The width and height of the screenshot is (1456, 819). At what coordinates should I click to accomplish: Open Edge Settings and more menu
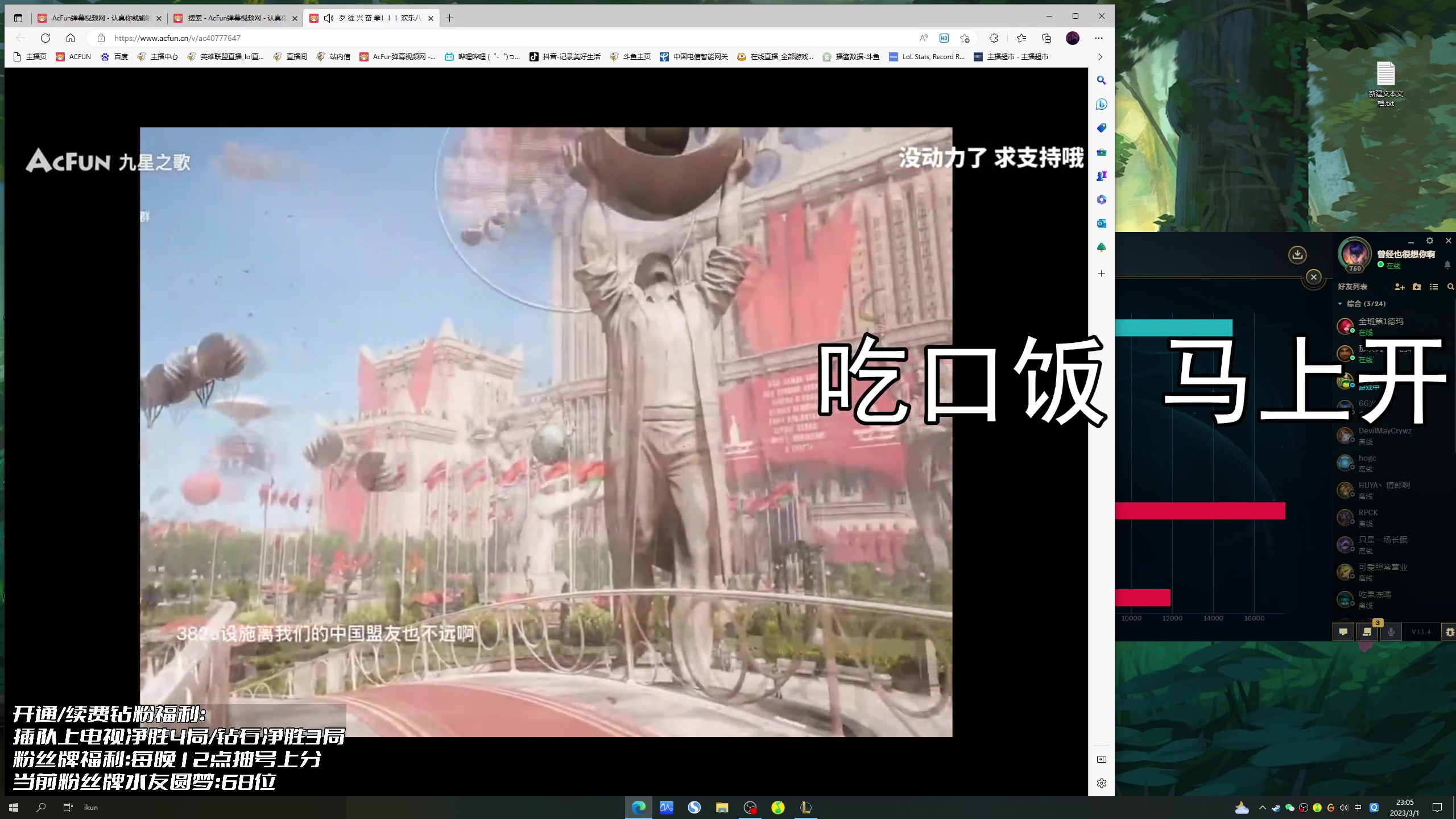1098,38
